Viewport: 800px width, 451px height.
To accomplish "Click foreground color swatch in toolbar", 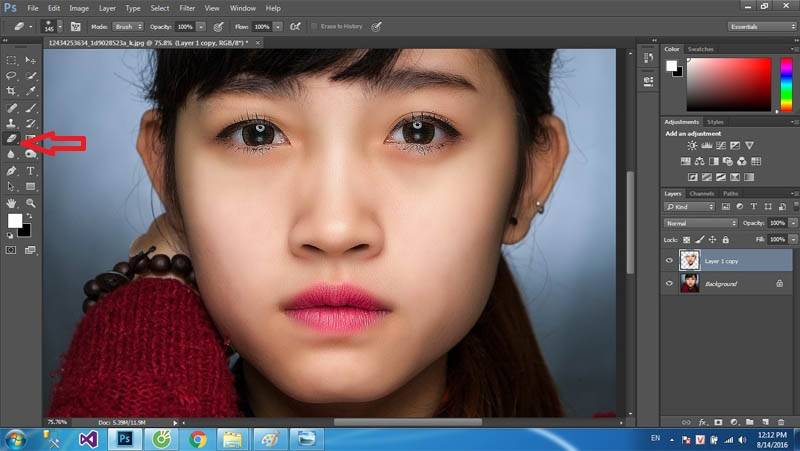I will pyautogui.click(x=14, y=220).
